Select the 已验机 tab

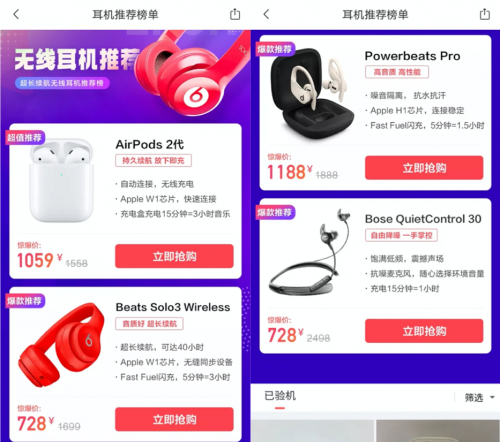280,396
